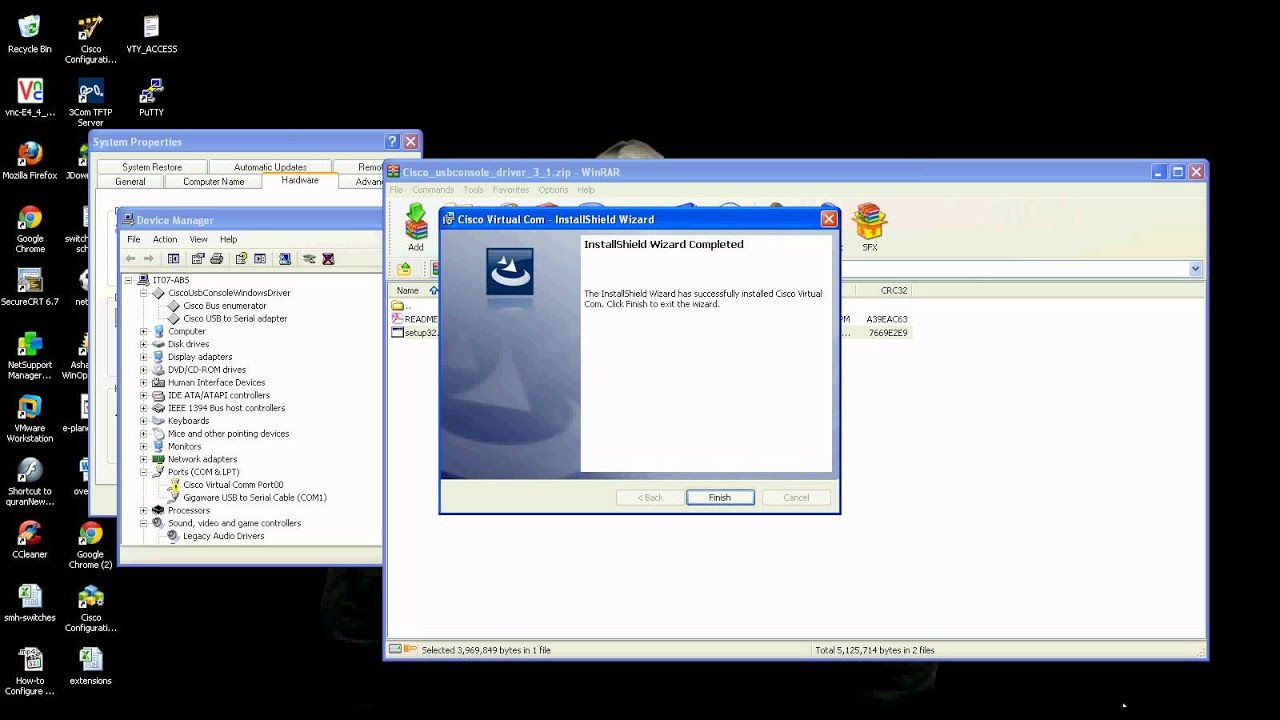The image size is (1280, 720).
Task: Click the red X Uninstall icon in Device Manager
Action: pyautogui.click(x=328, y=258)
